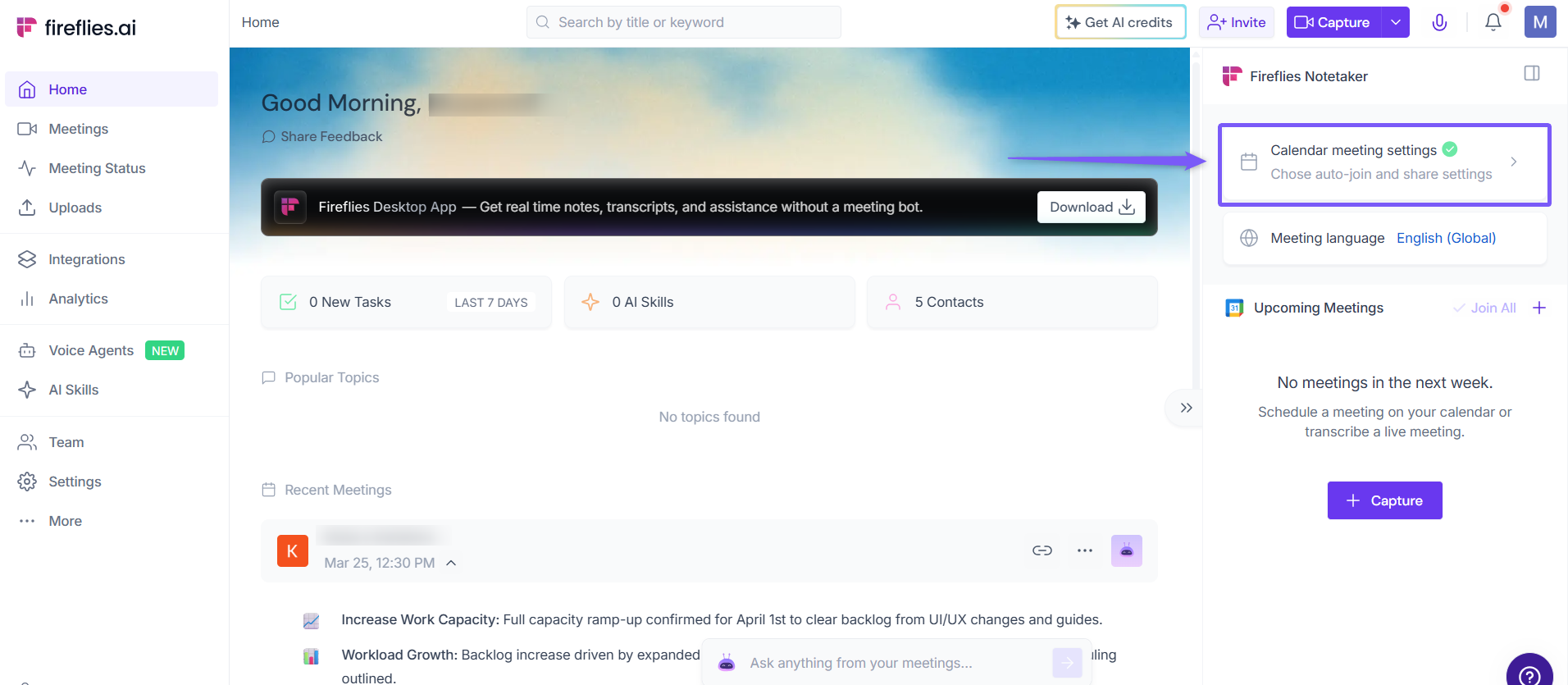Viewport: 1568px width, 685px height.
Task: Click the Fireflies Desktop App banner logo
Action: (x=289, y=207)
